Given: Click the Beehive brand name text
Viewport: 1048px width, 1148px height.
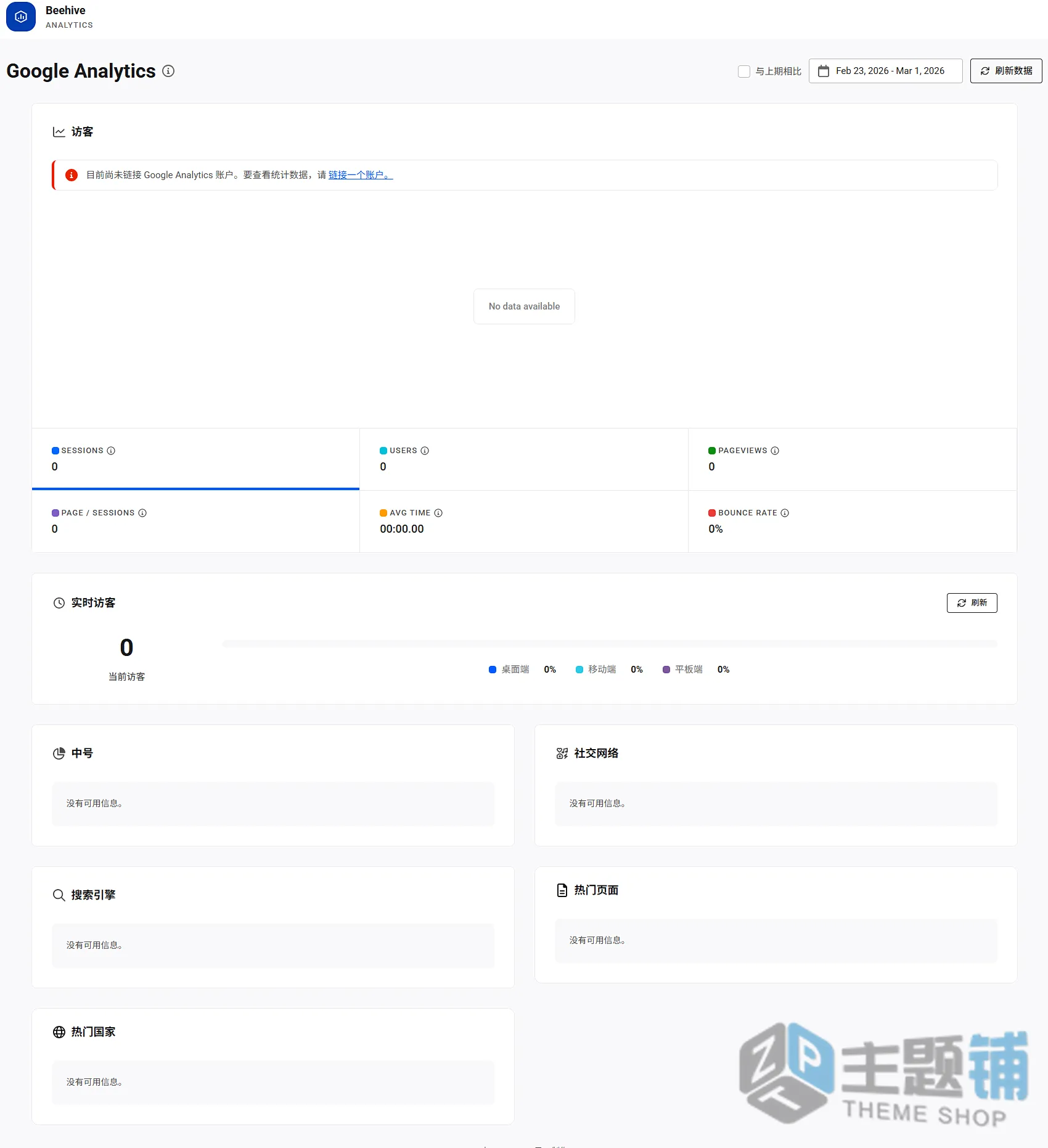Looking at the screenshot, I should point(65,10).
